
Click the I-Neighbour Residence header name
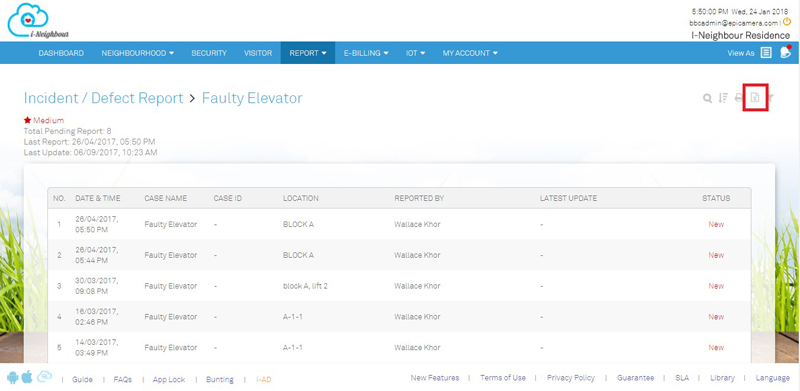coord(740,35)
